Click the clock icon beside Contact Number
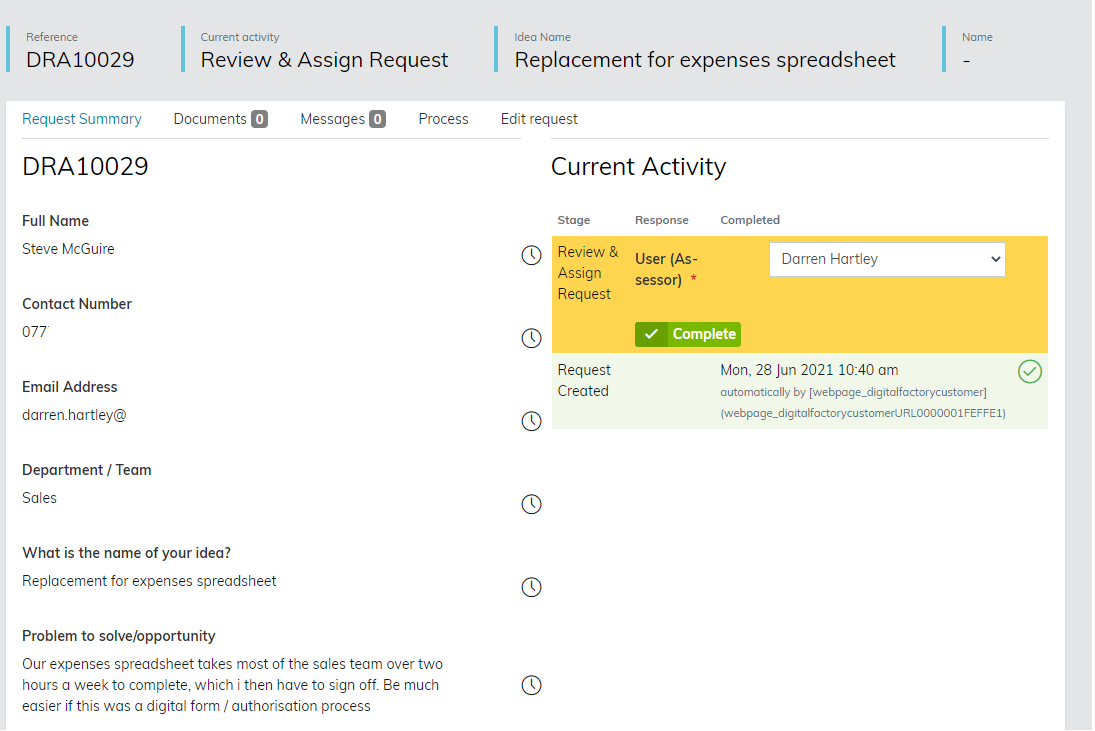Image resolution: width=1095 pixels, height=731 pixels. 532,339
